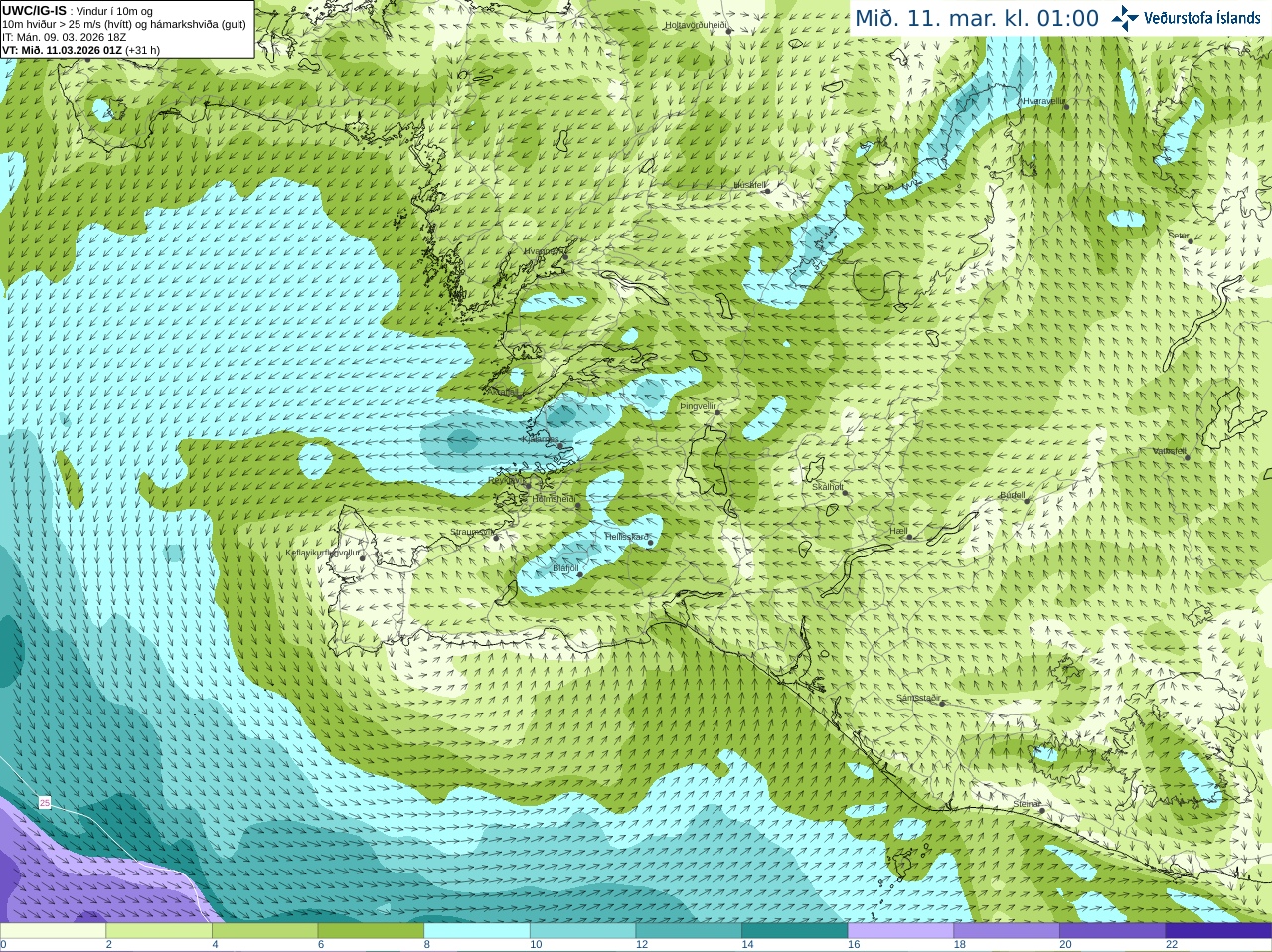1272x952 pixels.
Task: Select the above-22 m/s legend color
Action: click(1218, 931)
